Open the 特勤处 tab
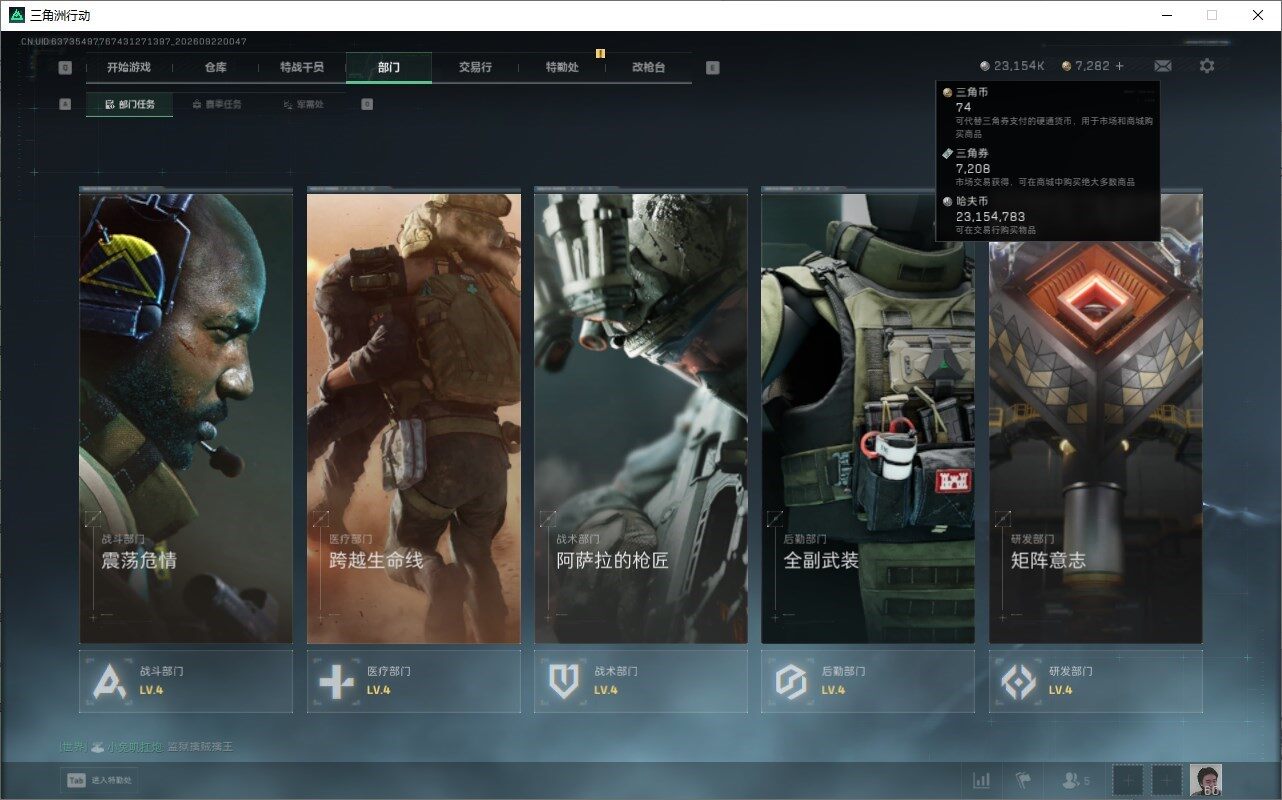Viewport: 1282px width, 800px height. 562,67
